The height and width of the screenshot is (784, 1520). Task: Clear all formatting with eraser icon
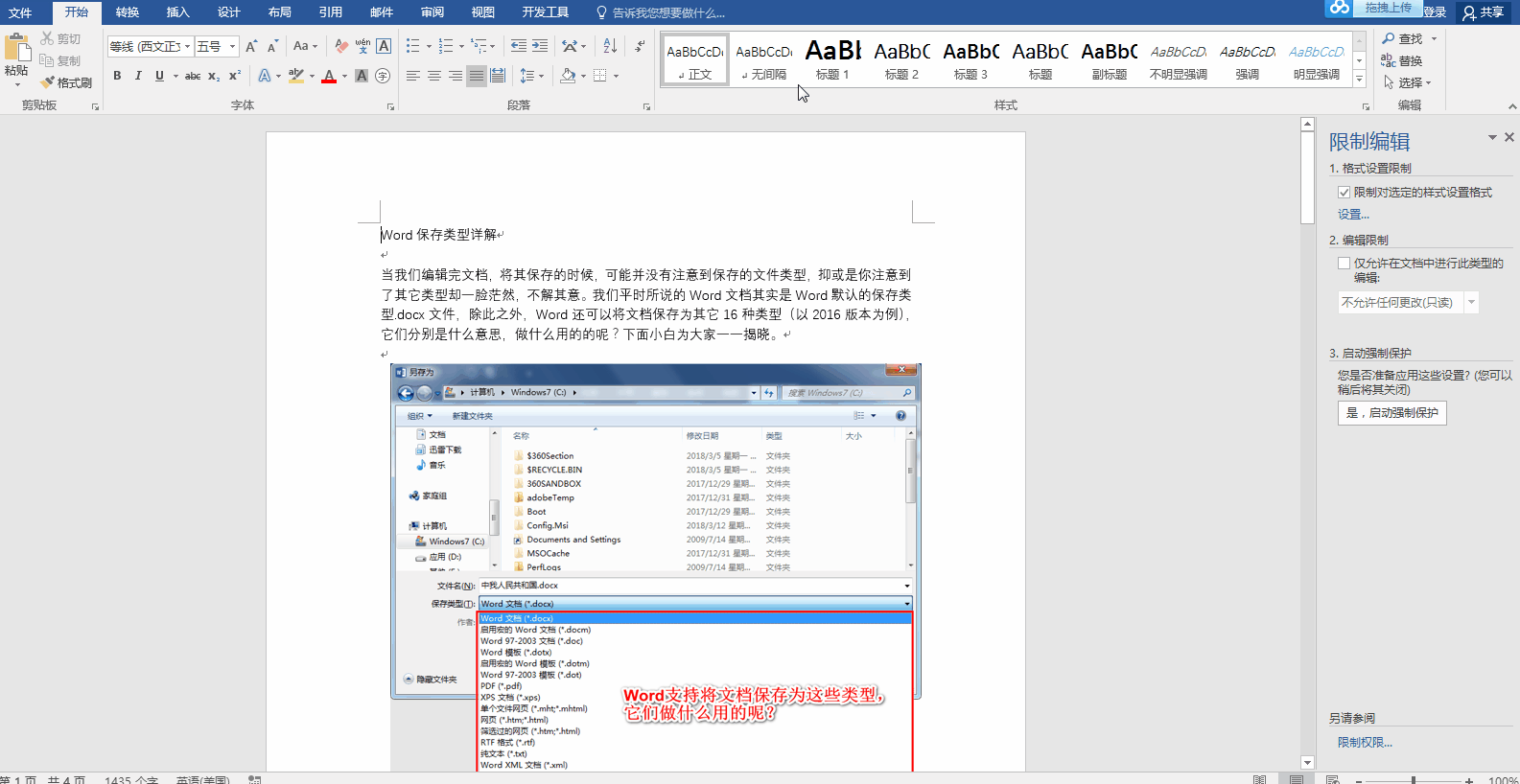[341, 46]
